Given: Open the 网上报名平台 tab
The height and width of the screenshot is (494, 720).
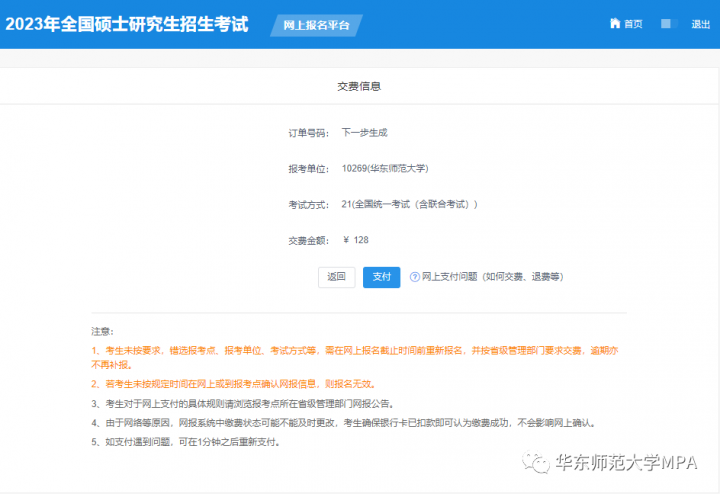Looking at the screenshot, I should click(316, 25).
